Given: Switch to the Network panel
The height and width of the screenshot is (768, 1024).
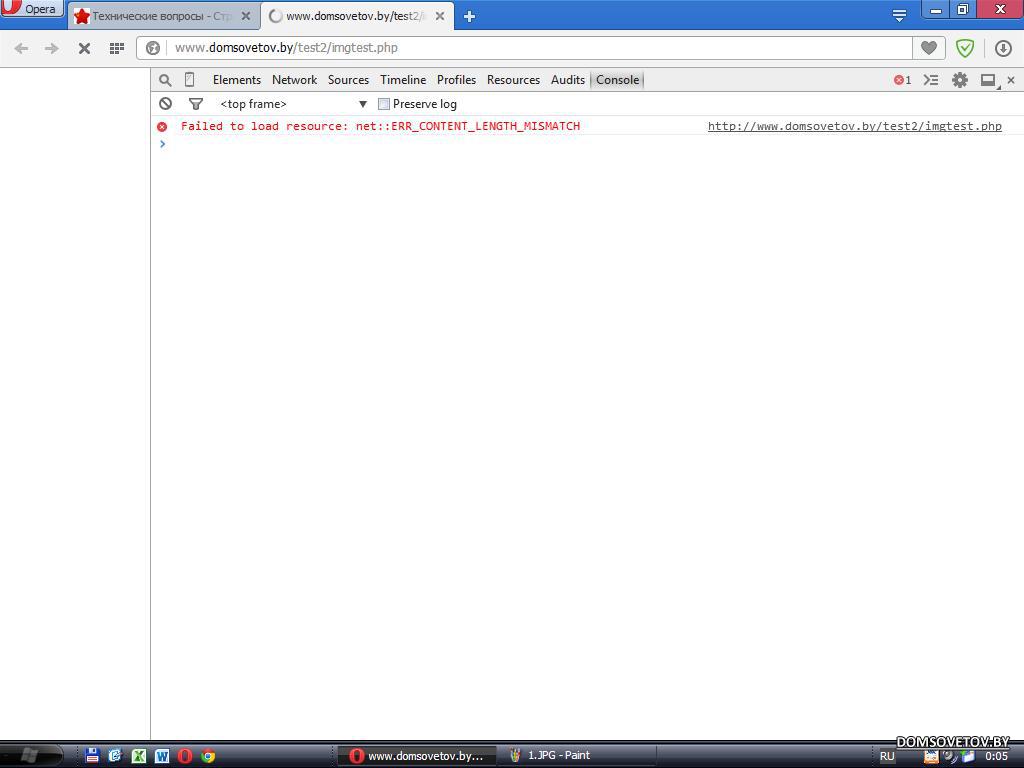Looking at the screenshot, I should [x=295, y=80].
